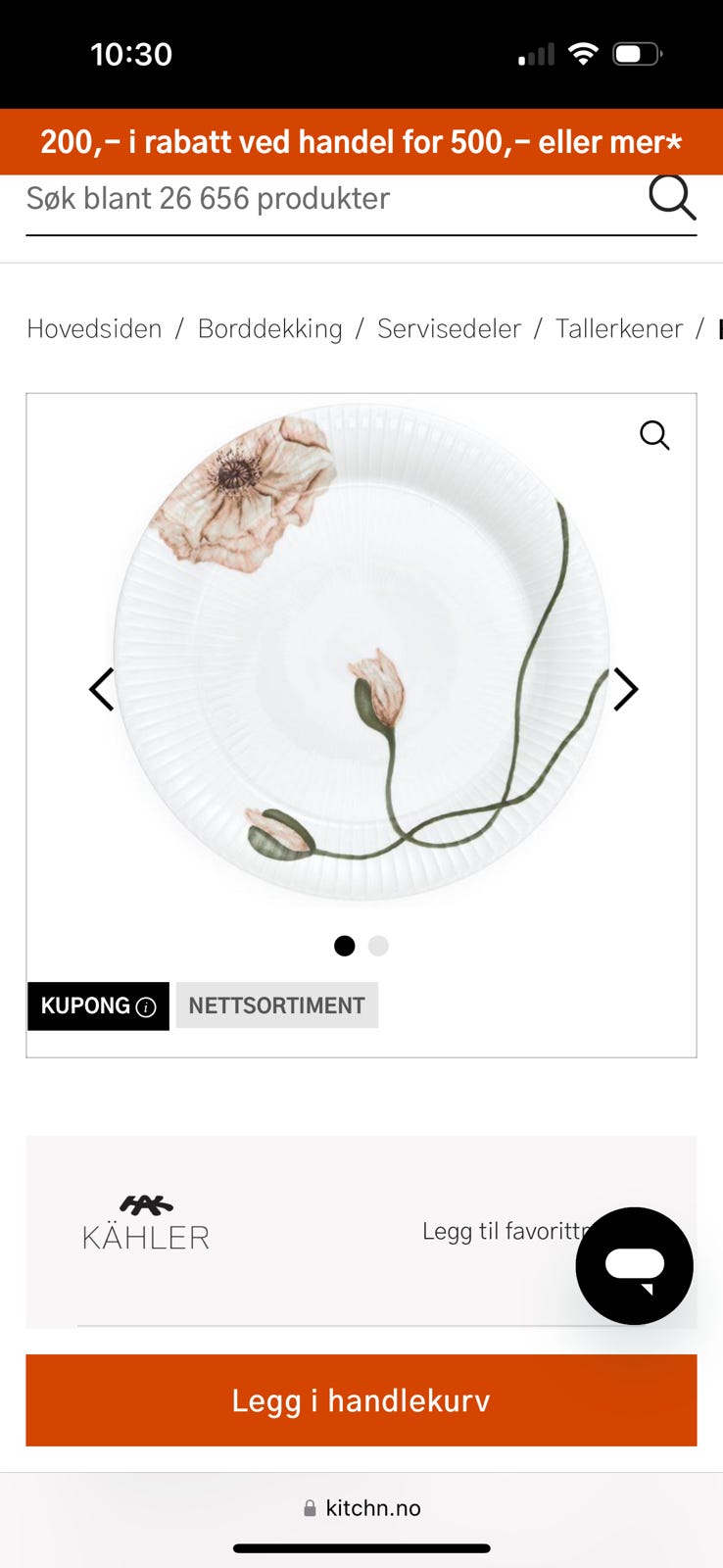The width and height of the screenshot is (723, 1568).
Task: Zoom product image with magnifier icon
Action: (x=654, y=434)
